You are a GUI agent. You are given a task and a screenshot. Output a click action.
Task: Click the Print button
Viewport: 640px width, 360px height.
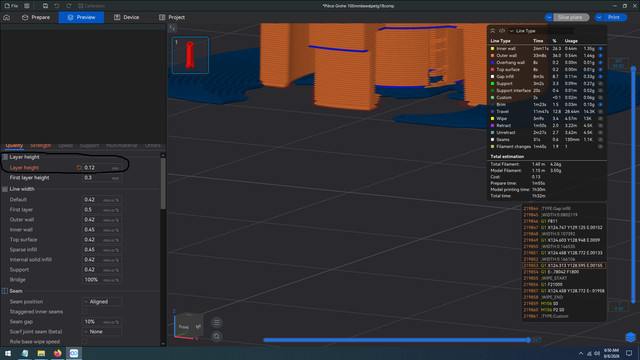(613, 17)
